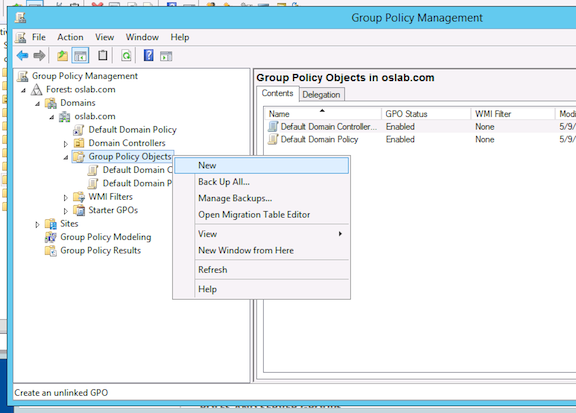The width and height of the screenshot is (576, 413).
Task: Click the blue Back arrow toolbar icon
Action: 23,56
